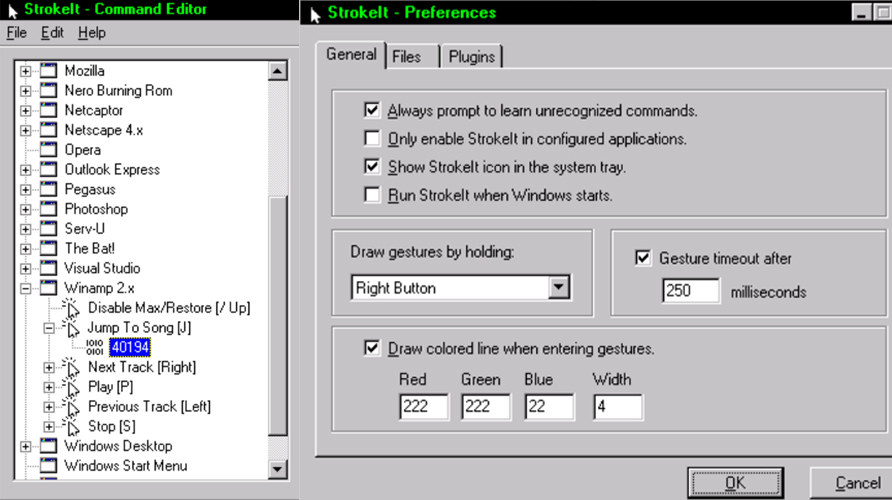
Task: Select the Play [P] label
Action: coord(110,387)
